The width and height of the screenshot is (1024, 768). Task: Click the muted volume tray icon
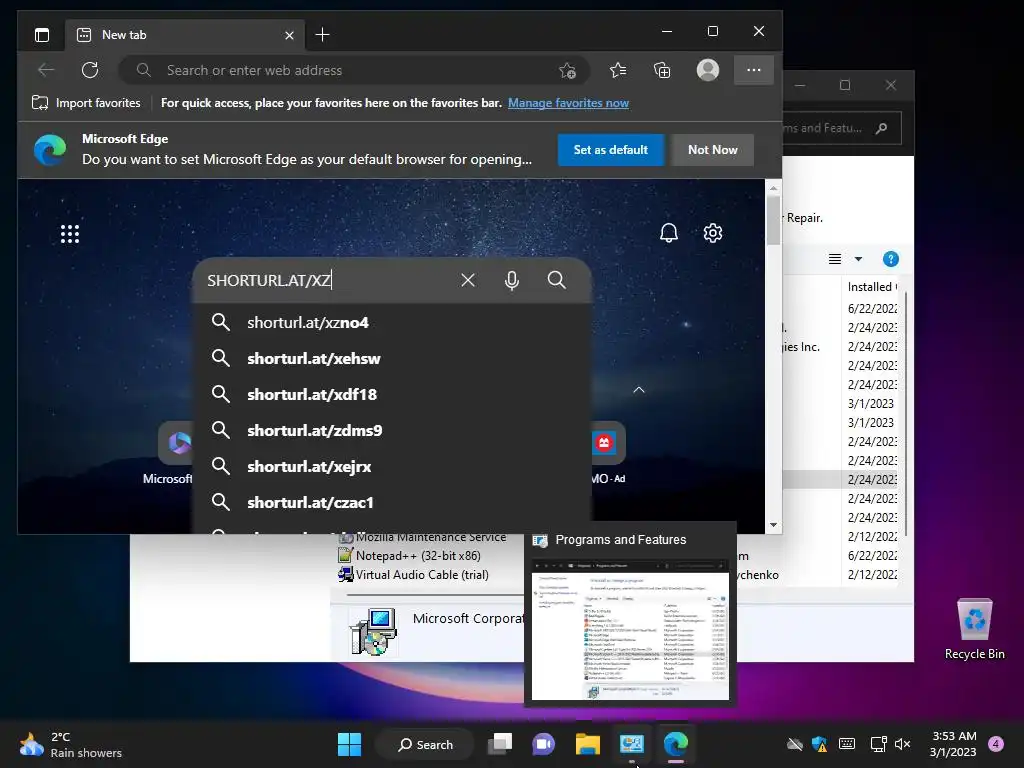(x=903, y=744)
